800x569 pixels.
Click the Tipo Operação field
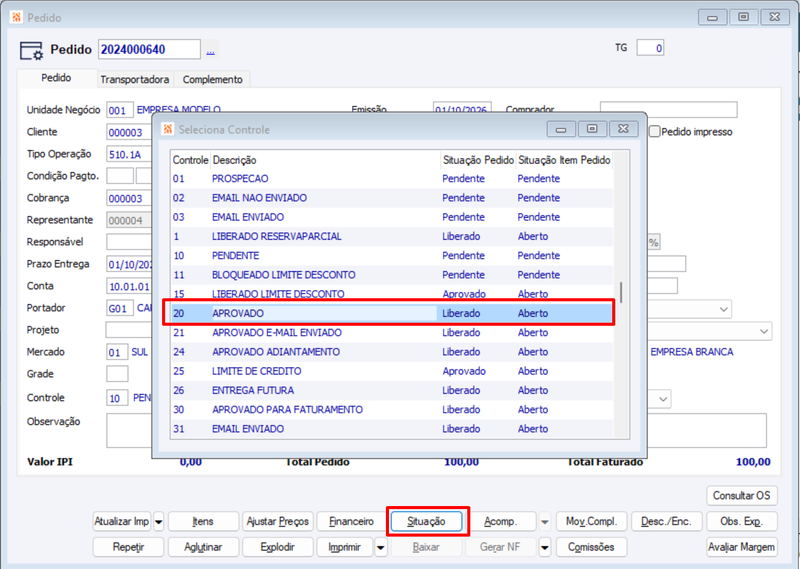click(129, 155)
